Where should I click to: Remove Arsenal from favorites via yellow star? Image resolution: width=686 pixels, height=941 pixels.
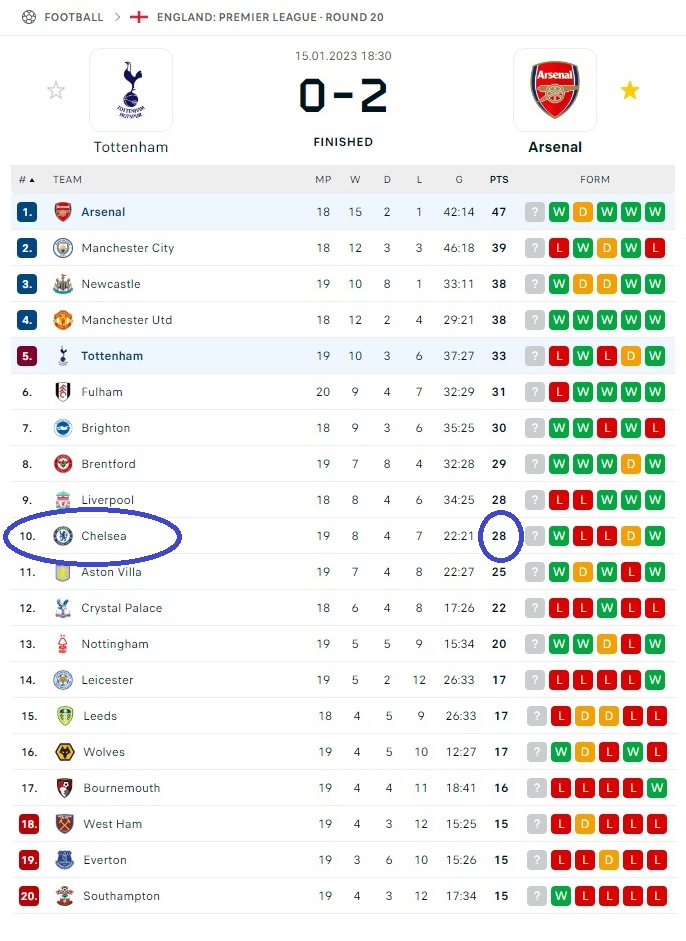(x=630, y=91)
